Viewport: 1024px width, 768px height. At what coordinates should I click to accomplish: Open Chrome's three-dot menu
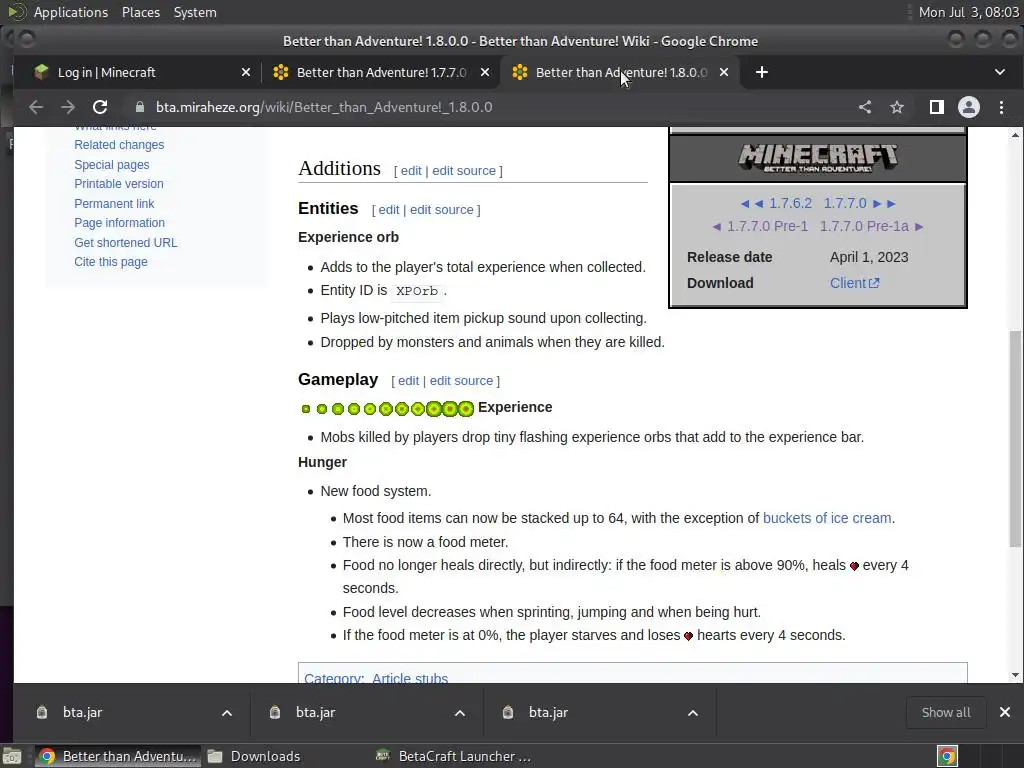tap(1001, 107)
